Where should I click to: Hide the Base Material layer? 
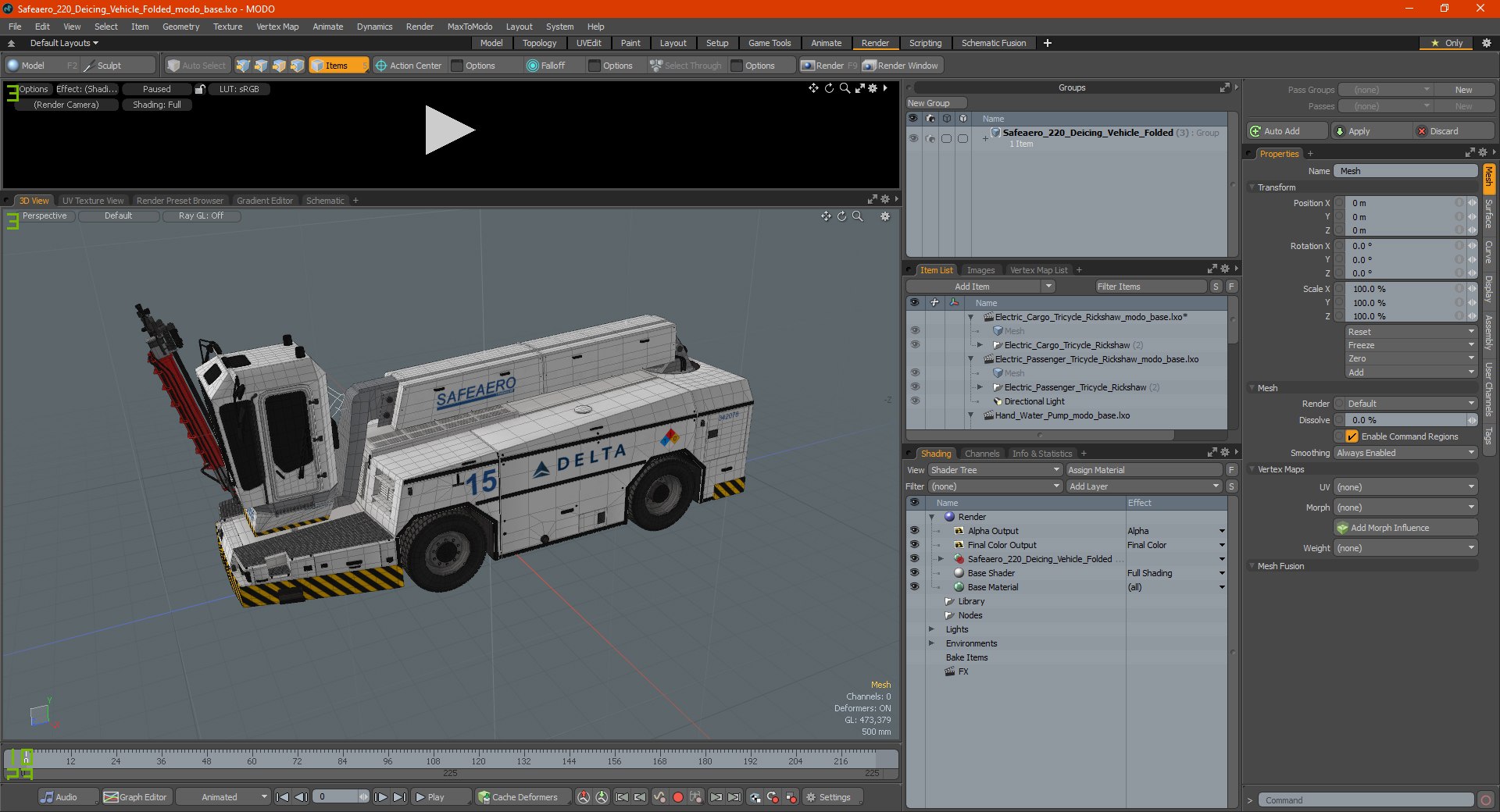point(914,587)
